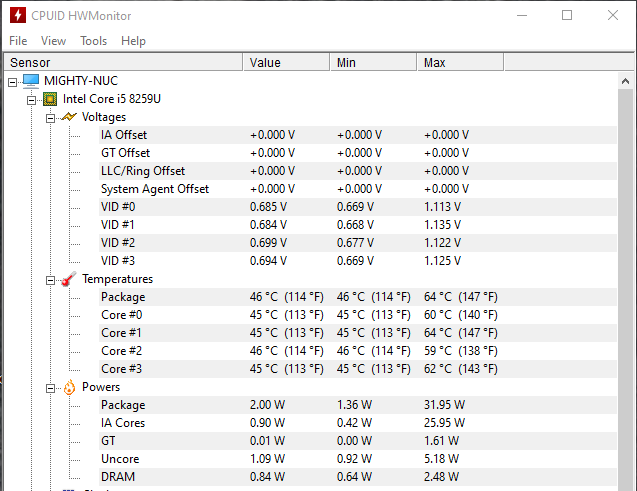The width and height of the screenshot is (637, 491).
Task: Select the DRAM power row
Action: click(358, 477)
